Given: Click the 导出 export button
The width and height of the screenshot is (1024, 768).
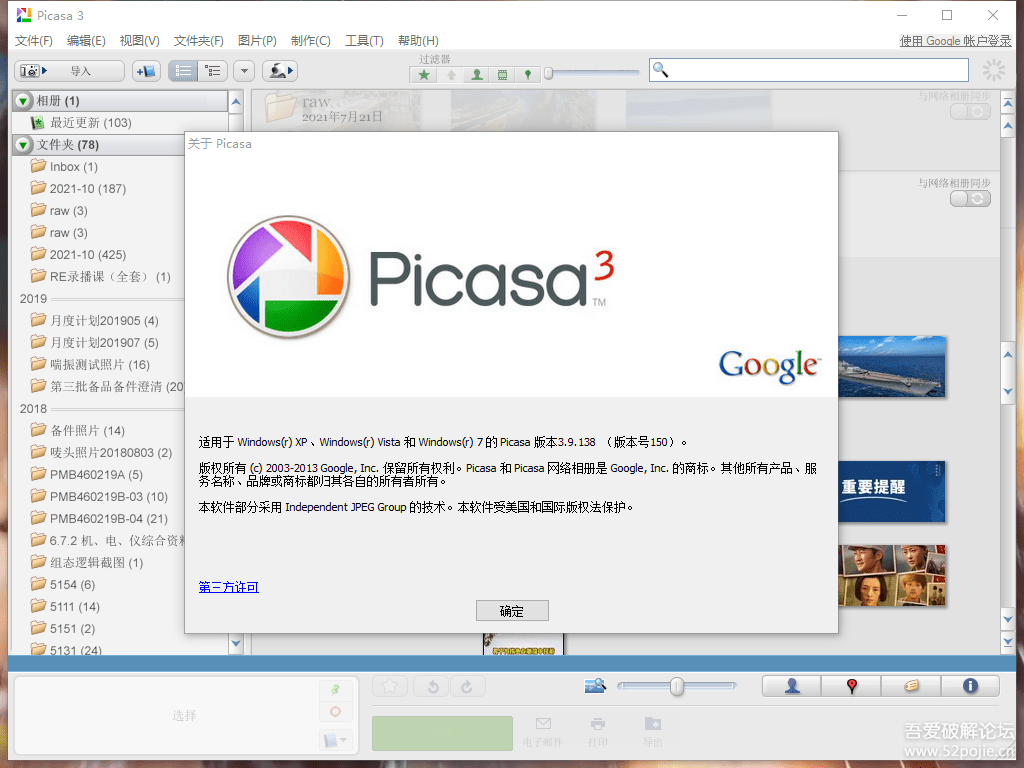Looking at the screenshot, I should (x=652, y=731).
